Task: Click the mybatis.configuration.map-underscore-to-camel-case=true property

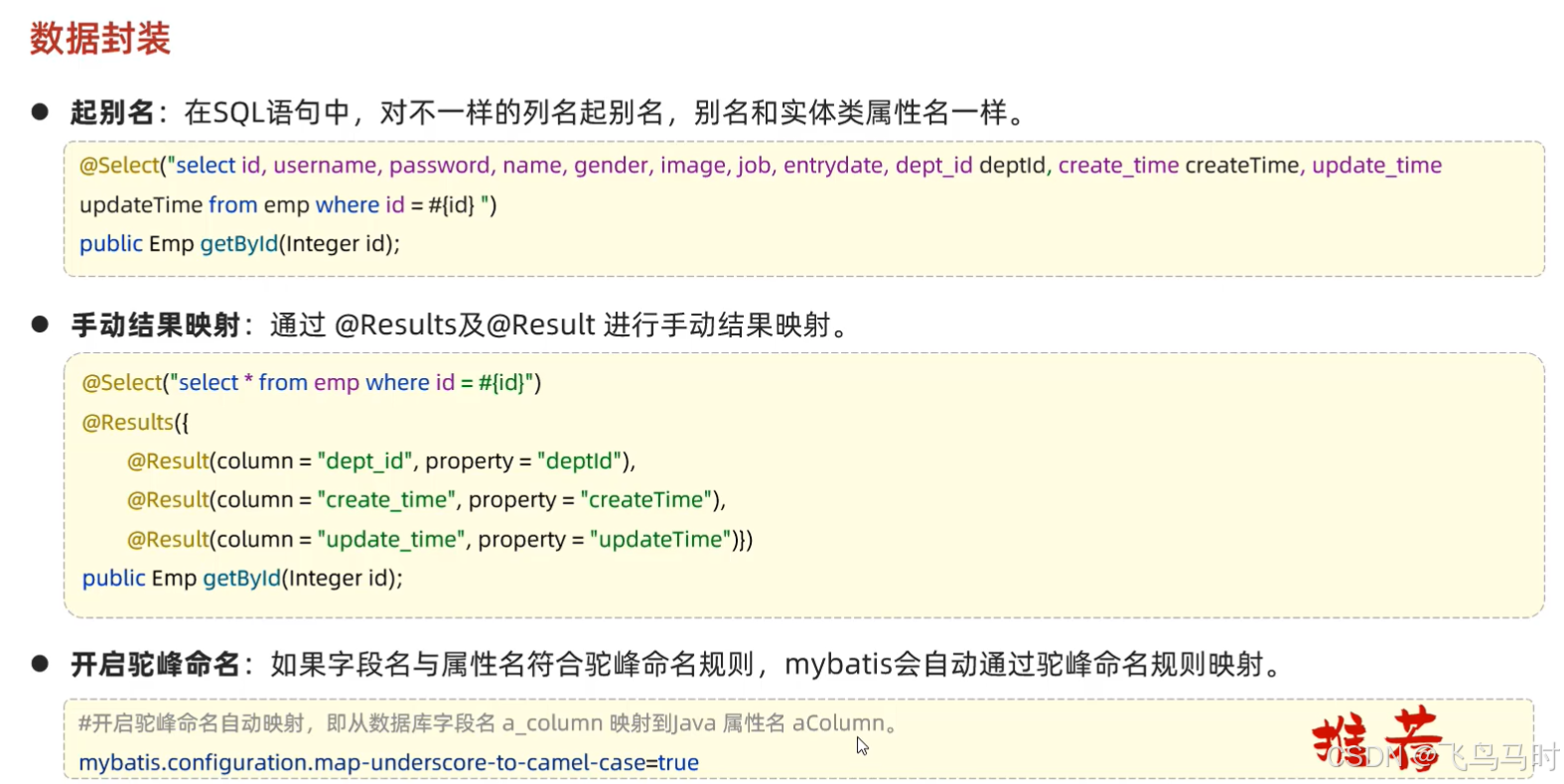Action: click(389, 762)
